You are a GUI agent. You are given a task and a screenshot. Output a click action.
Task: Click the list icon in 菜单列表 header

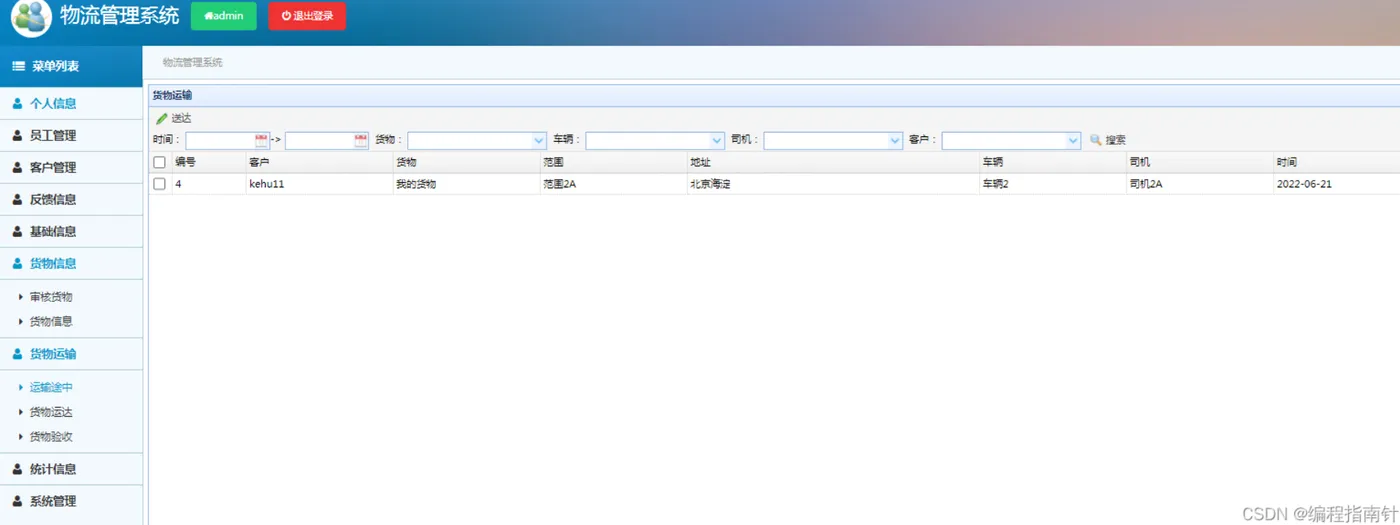click(18, 66)
